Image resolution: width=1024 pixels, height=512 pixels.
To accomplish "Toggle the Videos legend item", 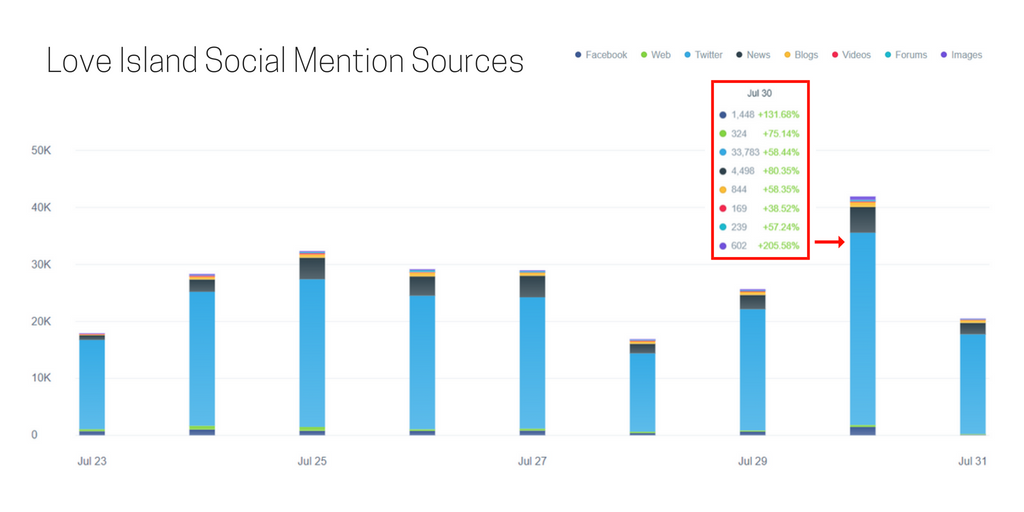I will pyautogui.click(x=850, y=55).
